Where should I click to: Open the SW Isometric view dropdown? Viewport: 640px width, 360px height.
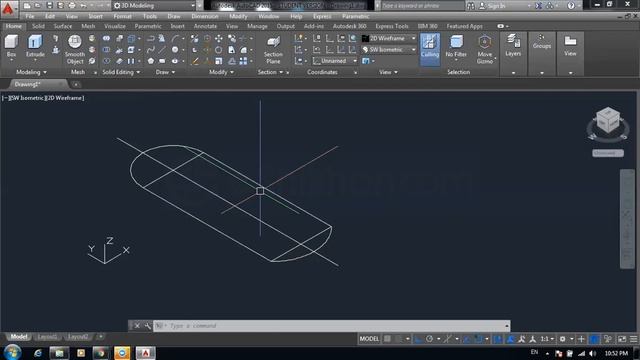[x=389, y=50]
